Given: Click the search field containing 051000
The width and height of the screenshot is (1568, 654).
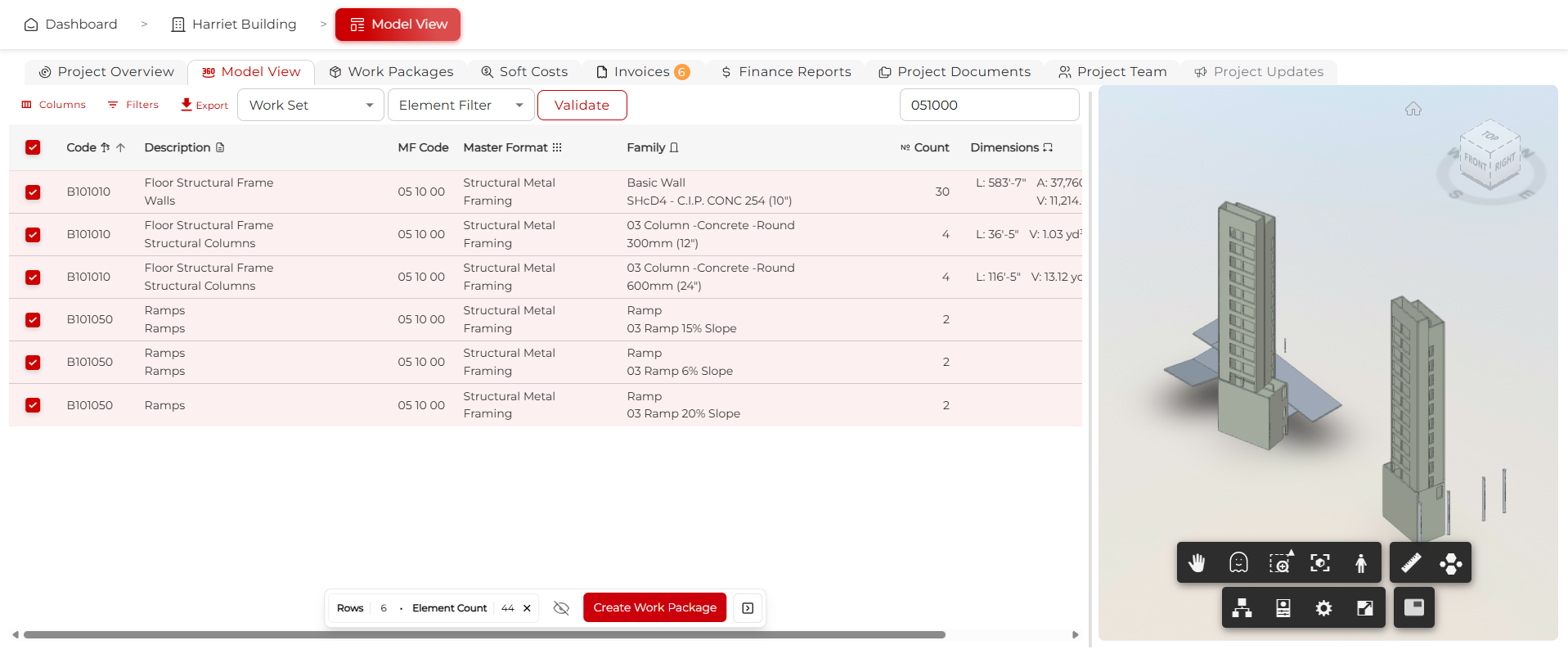Looking at the screenshot, I should pos(989,105).
